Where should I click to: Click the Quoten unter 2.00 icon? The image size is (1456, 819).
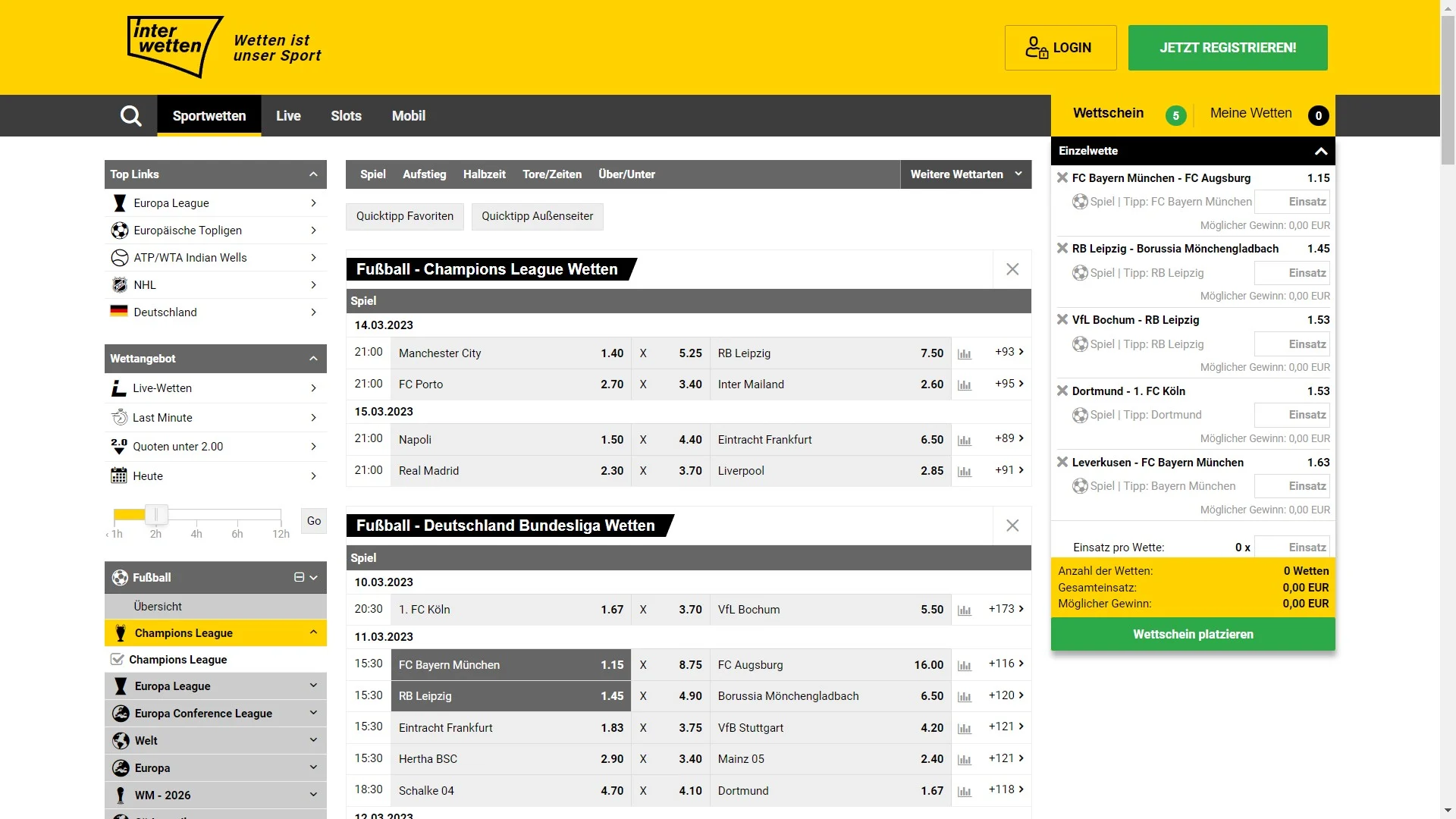(x=119, y=446)
